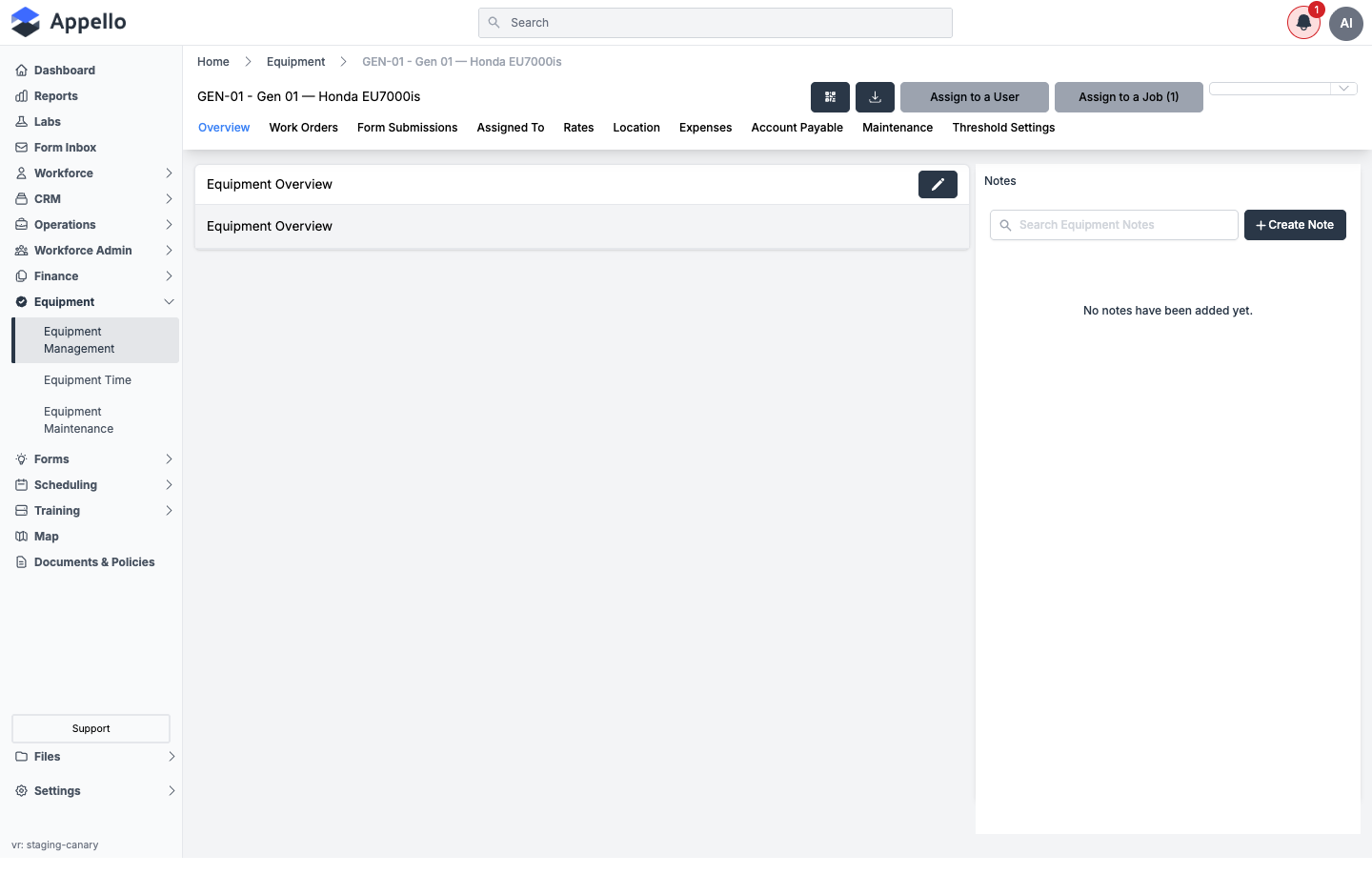Expand the Forms menu chevron
Viewport: 1372px width, 875px height.
[169, 459]
